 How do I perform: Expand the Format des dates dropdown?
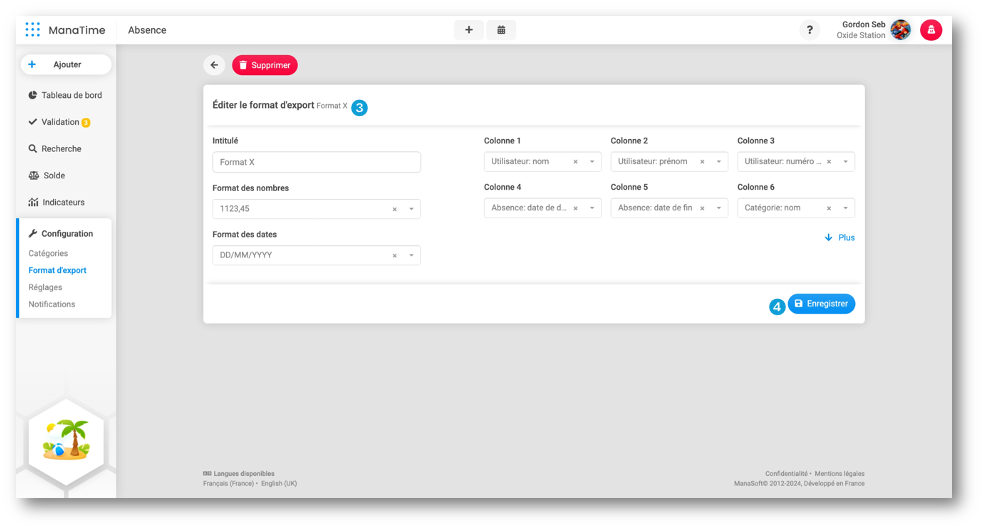point(410,256)
